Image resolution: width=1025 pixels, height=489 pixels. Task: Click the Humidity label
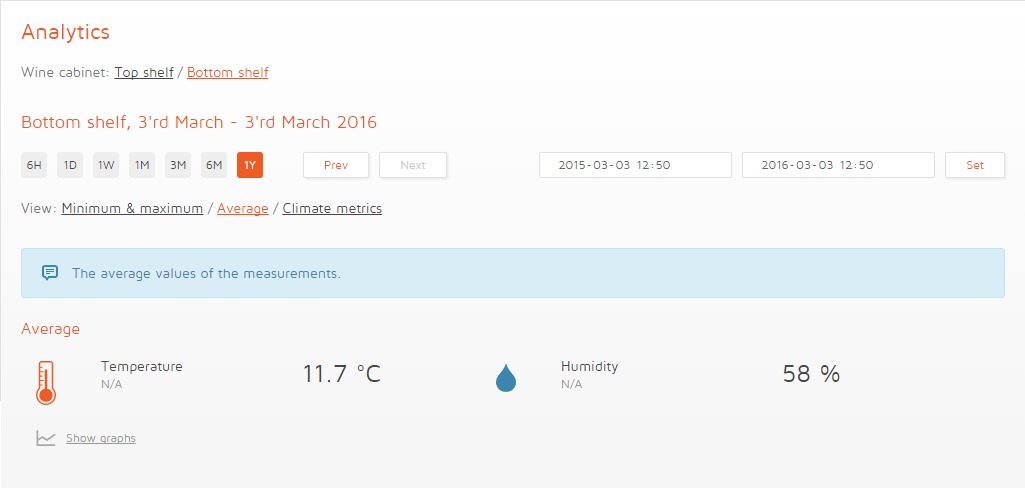589,367
